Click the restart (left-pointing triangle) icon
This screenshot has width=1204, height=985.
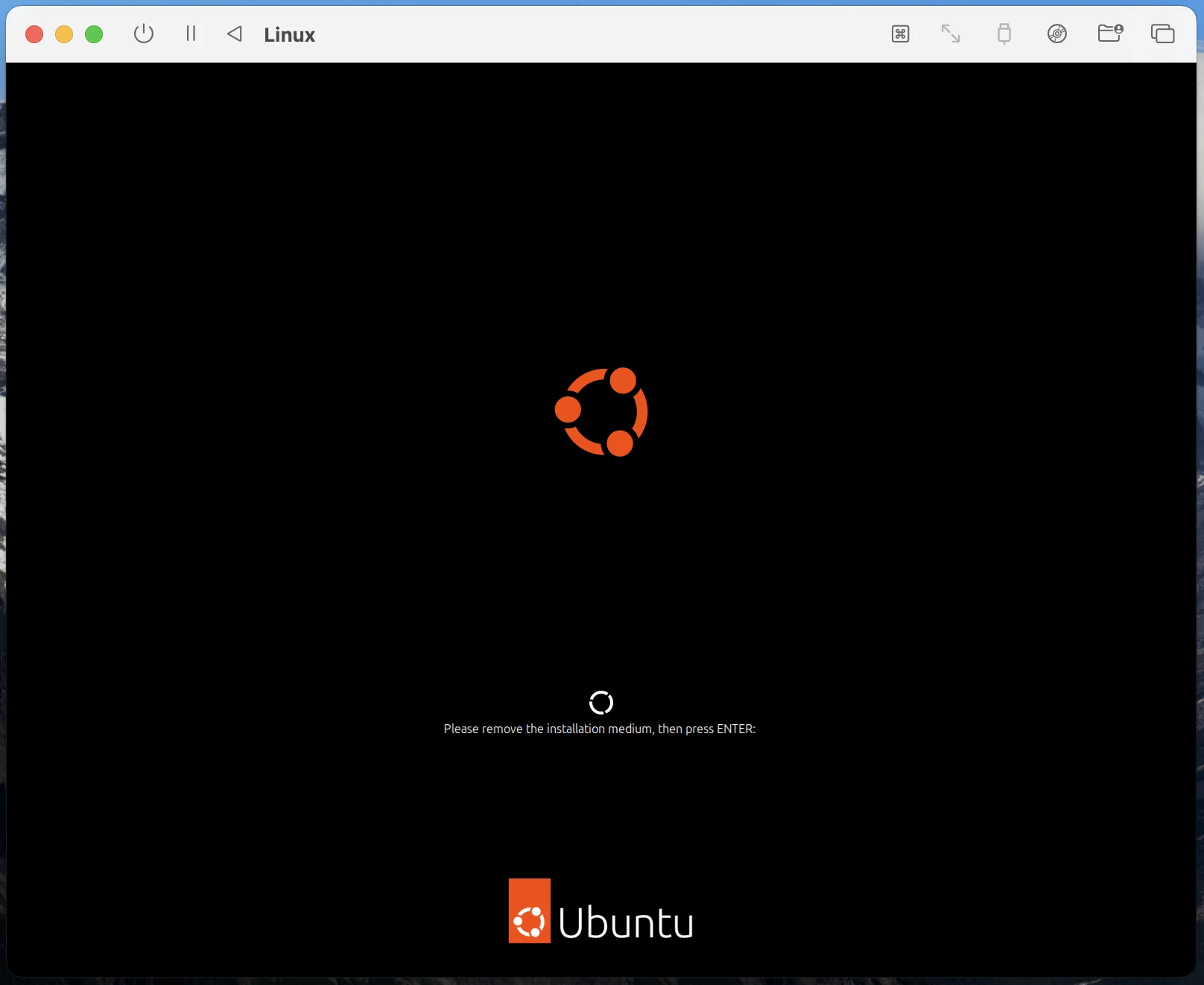point(235,34)
